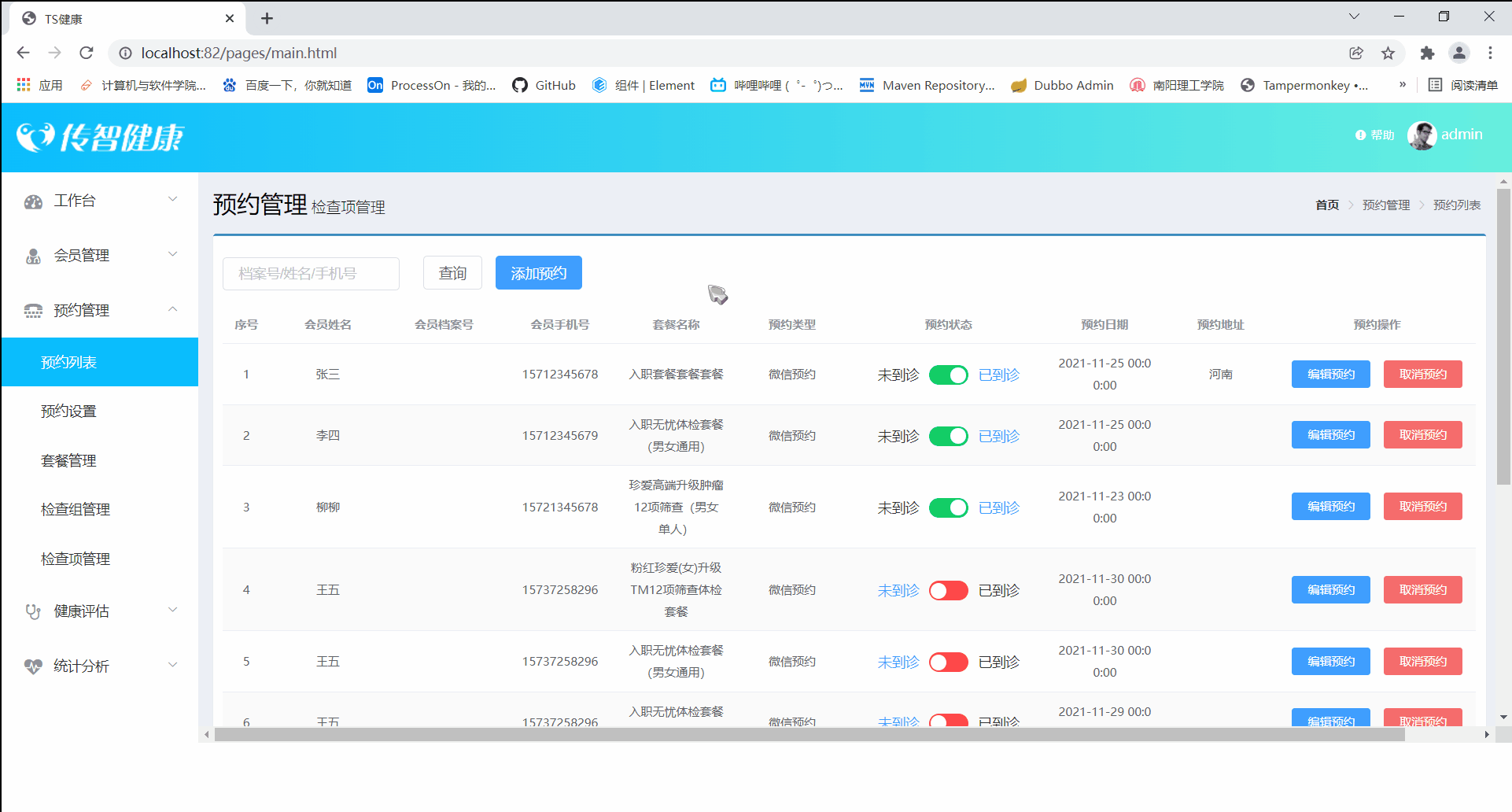This screenshot has width=1512, height=812.
Task: Click the 统计分析 statistics icon
Action: (33, 665)
